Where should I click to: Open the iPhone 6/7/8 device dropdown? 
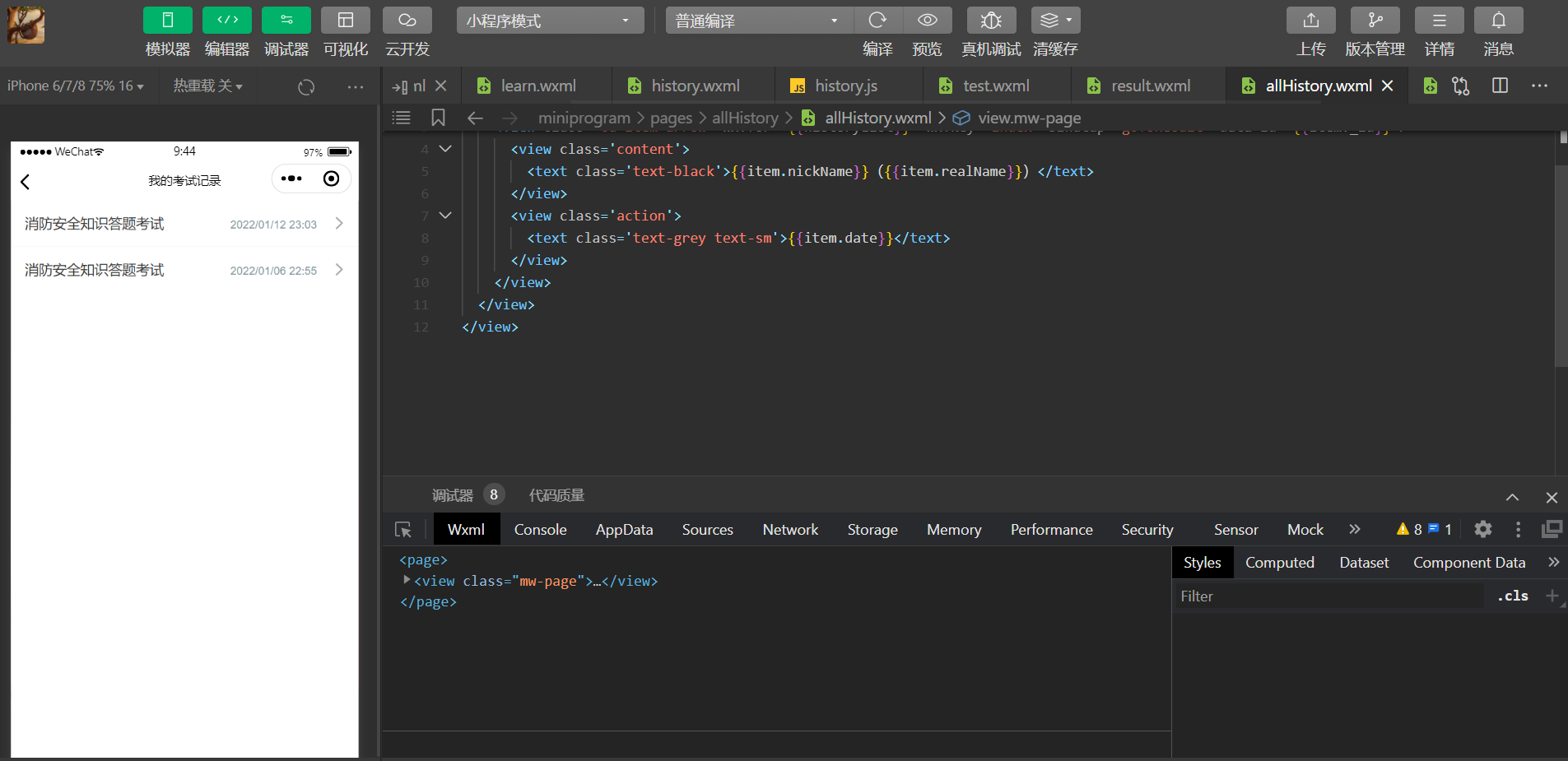76,86
